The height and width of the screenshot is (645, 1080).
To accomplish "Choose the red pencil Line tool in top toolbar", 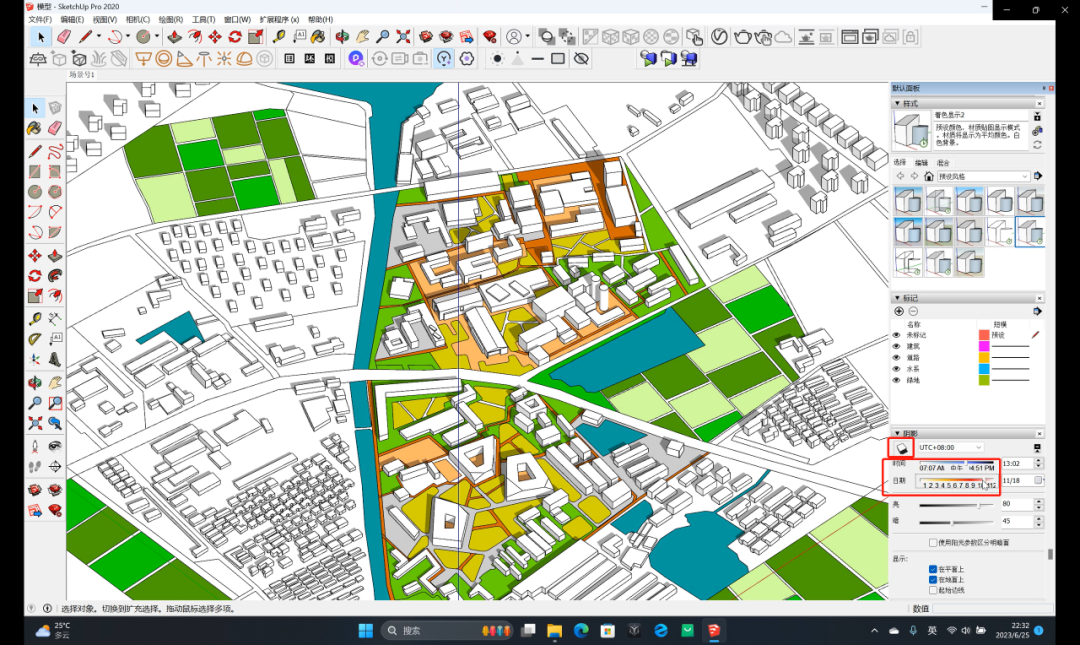I will click(x=85, y=37).
